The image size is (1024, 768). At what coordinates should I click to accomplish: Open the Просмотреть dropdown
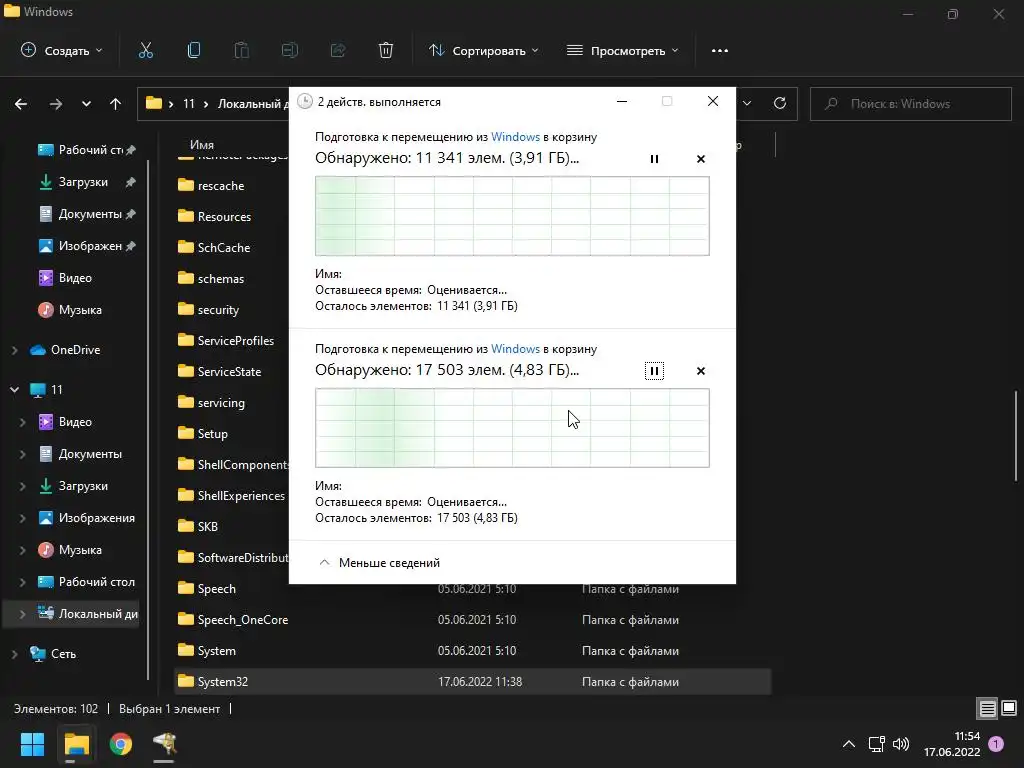(x=622, y=50)
